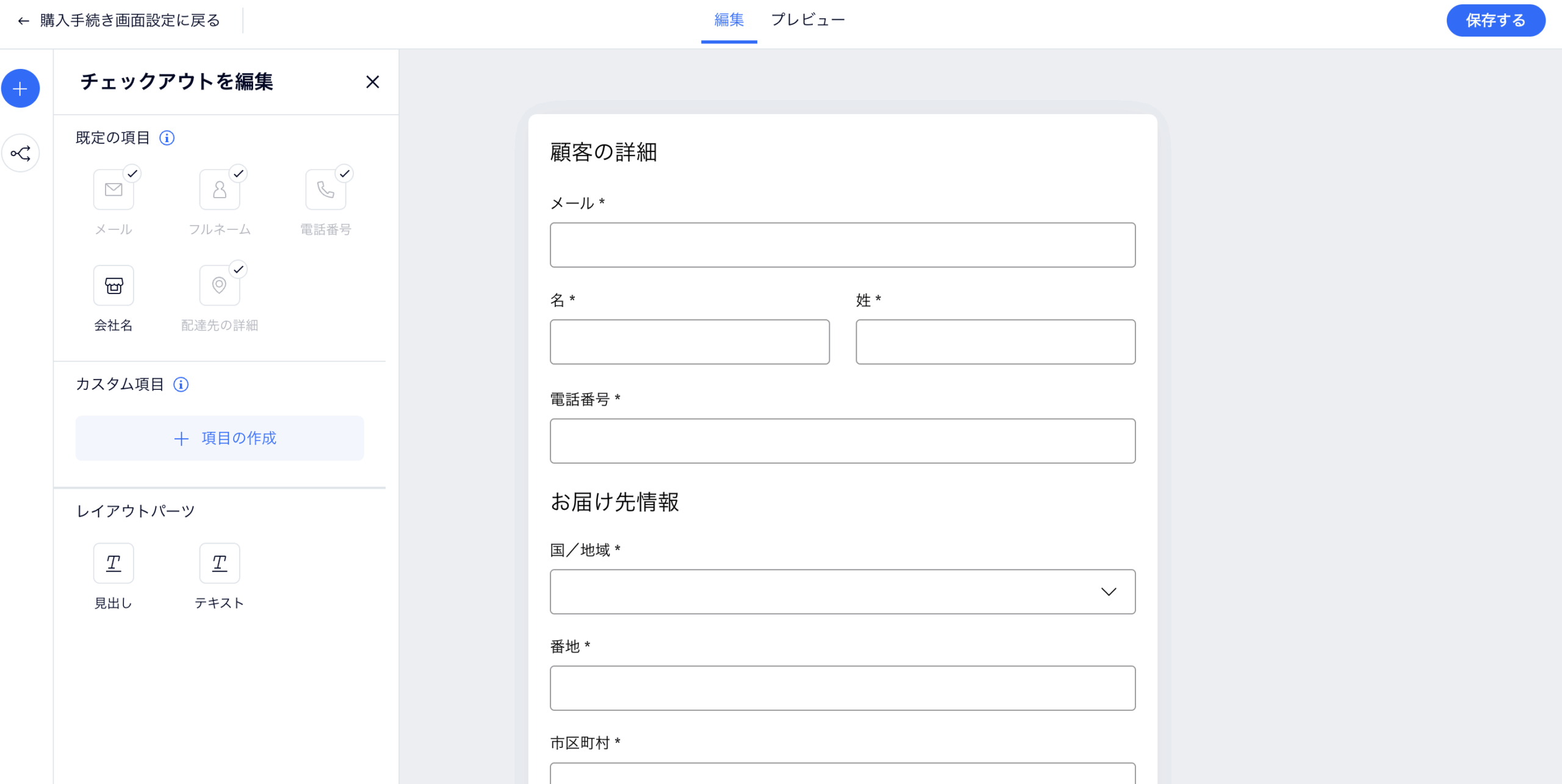This screenshot has width=1562, height=784.
Task: Switch to the プレビュー tab
Action: click(808, 20)
